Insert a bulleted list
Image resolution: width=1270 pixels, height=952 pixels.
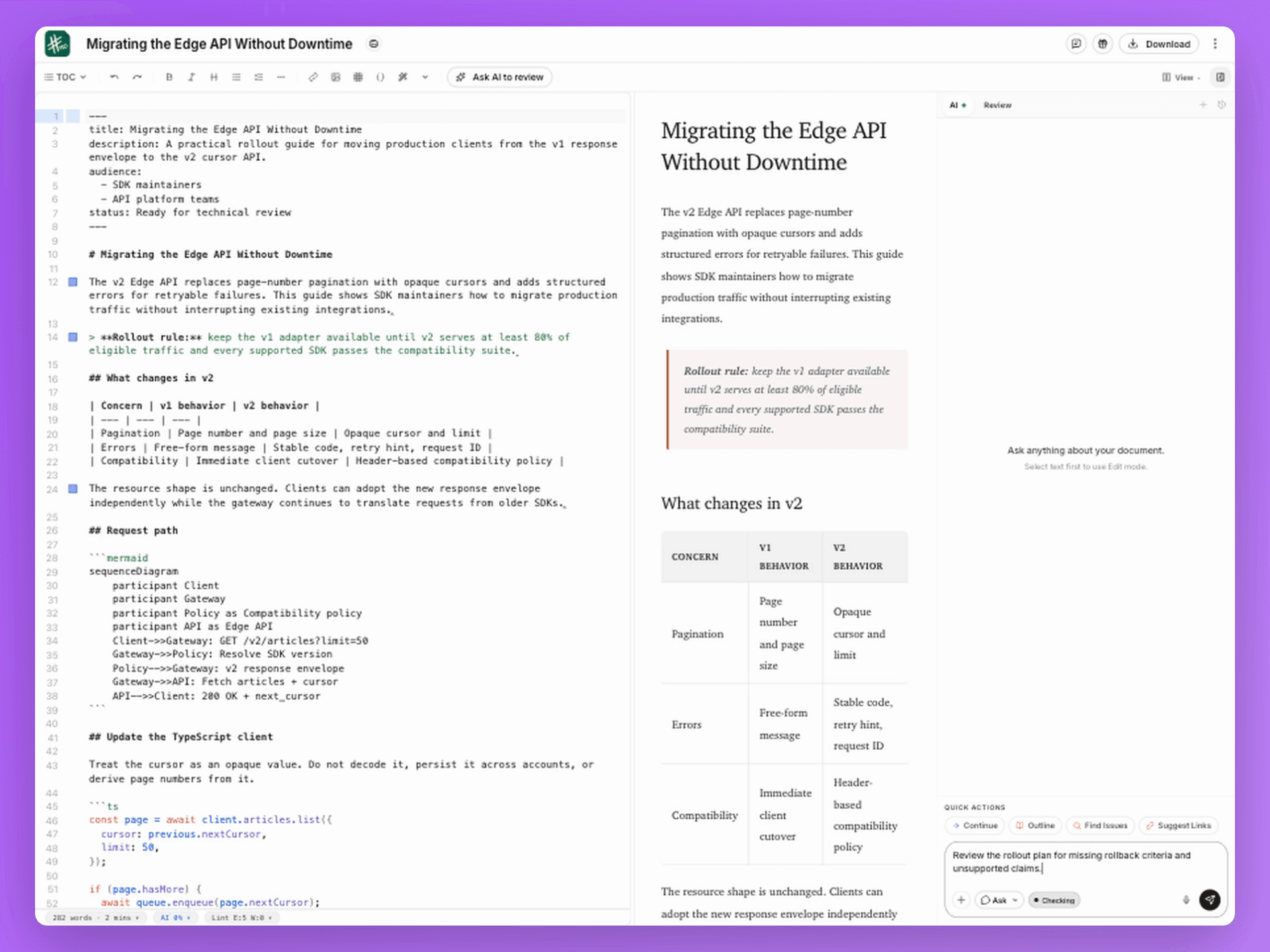236,77
